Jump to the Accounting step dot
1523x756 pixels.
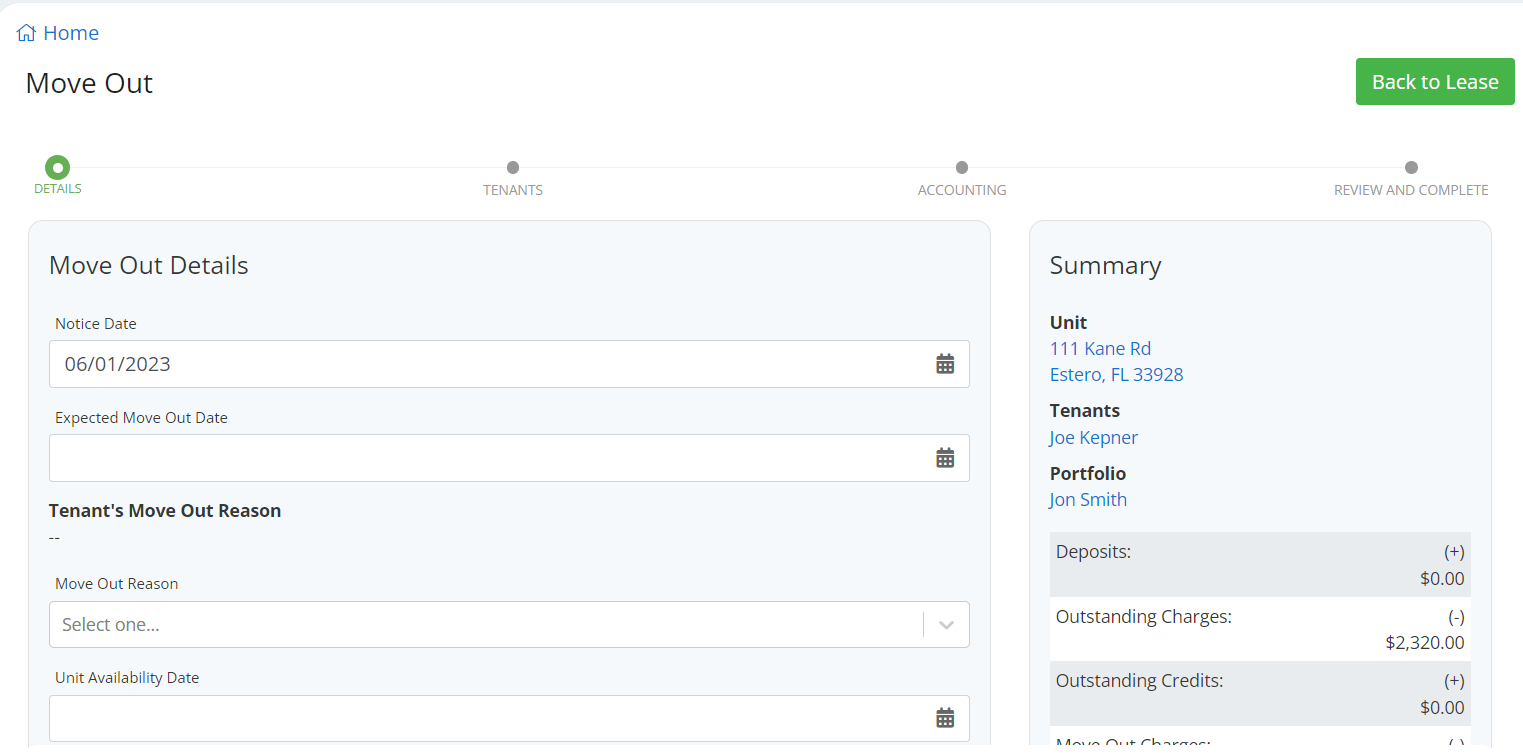(962, 167)
